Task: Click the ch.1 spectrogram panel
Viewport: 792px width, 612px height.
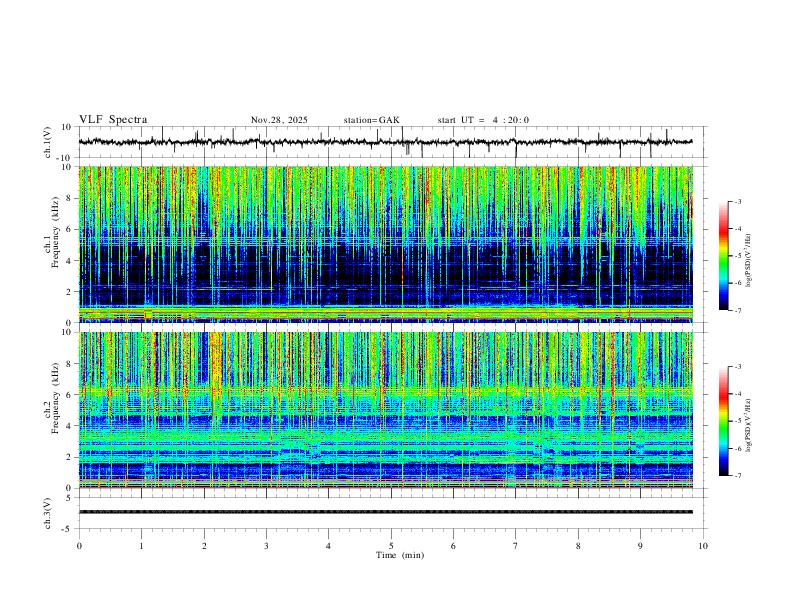Action: [386, 244]
